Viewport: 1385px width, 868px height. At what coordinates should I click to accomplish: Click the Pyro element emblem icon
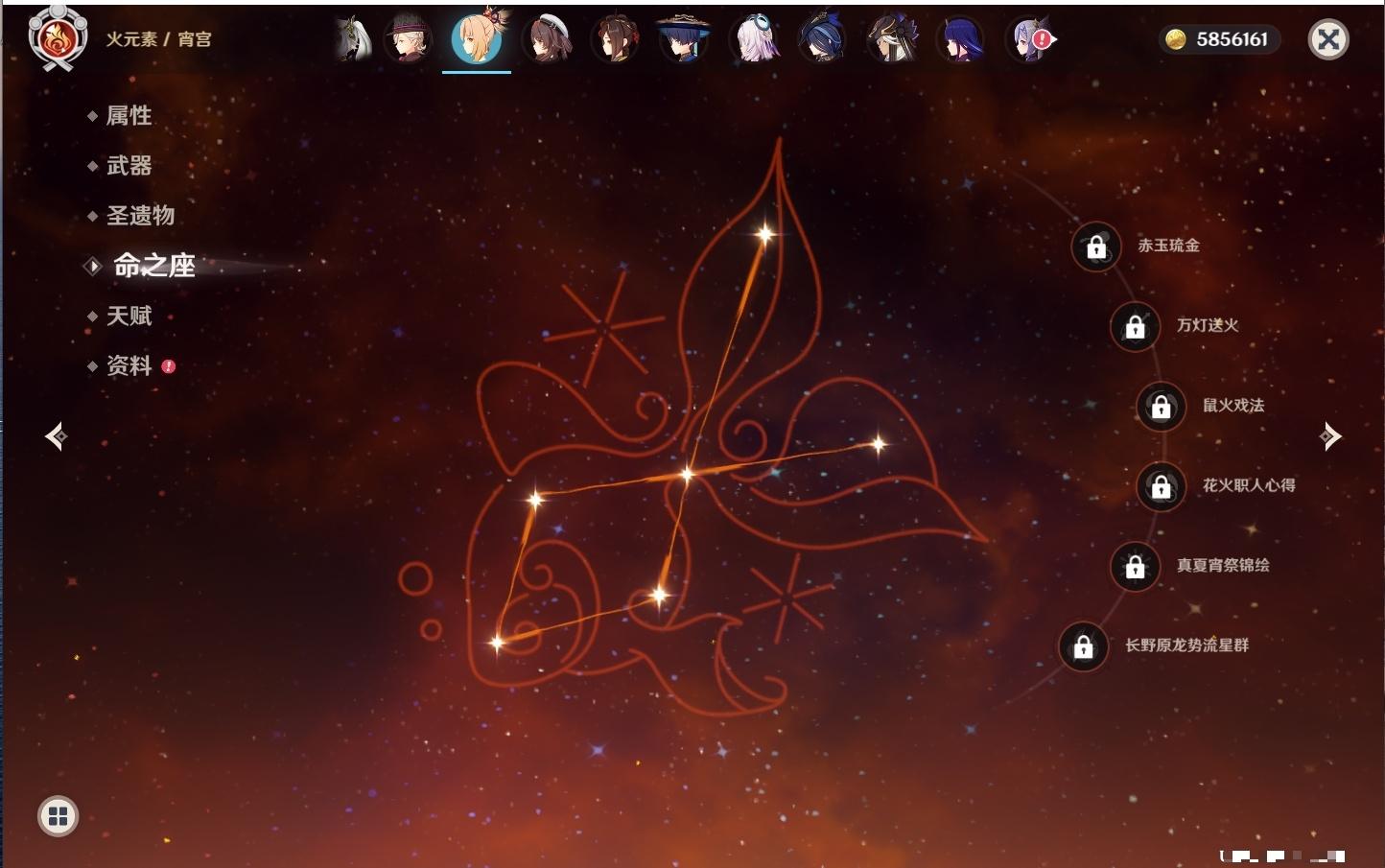pyautogui.click(x=57, y=38)
